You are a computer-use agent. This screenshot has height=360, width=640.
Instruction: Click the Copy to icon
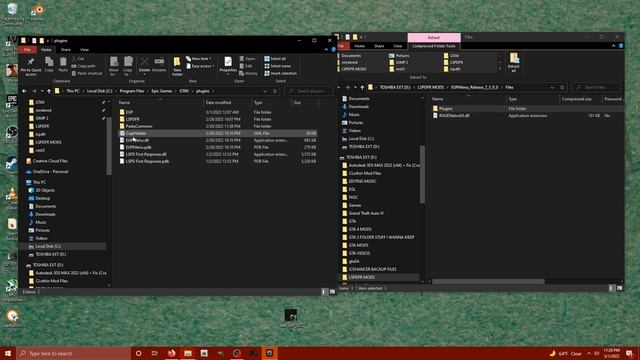[128, 66]
